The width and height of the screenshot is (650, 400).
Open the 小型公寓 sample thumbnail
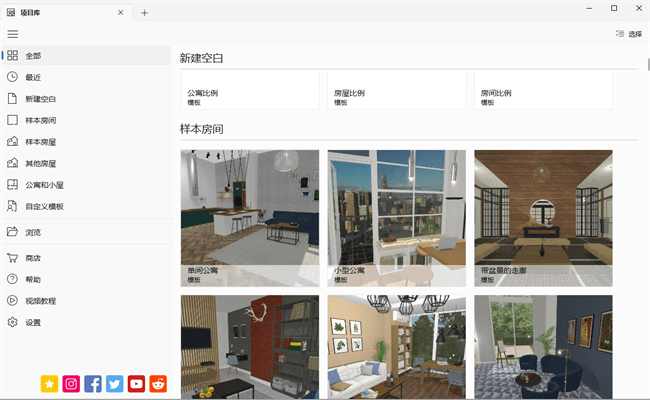(x=397, y=218)
